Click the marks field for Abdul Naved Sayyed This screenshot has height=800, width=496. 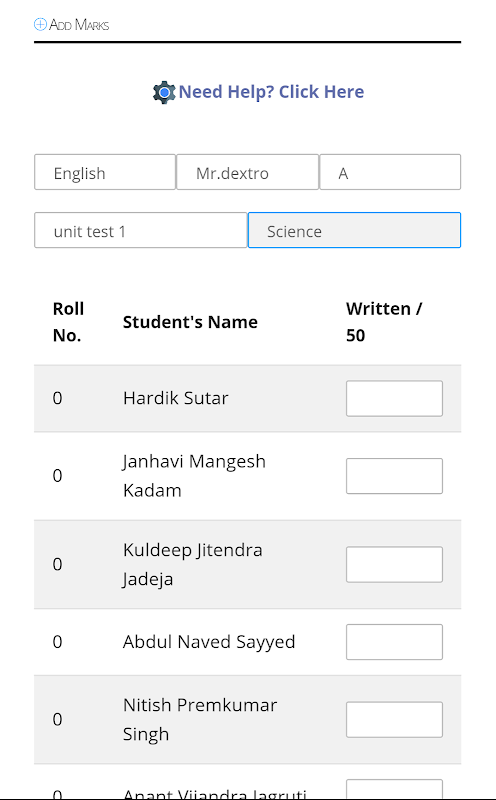pyautogui.click(x=394, y=642)
